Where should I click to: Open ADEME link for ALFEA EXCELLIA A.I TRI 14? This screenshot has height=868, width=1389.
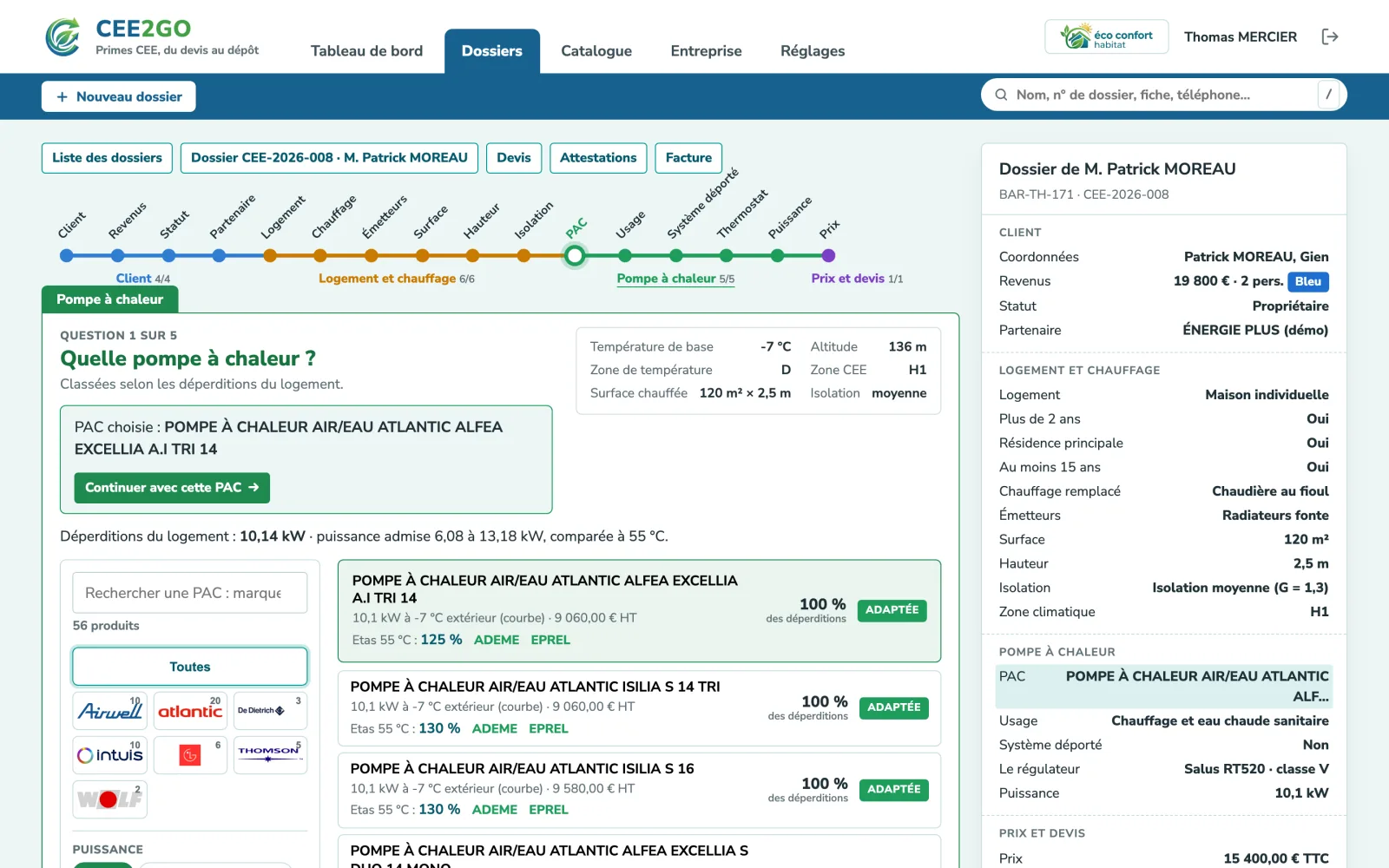497,640
